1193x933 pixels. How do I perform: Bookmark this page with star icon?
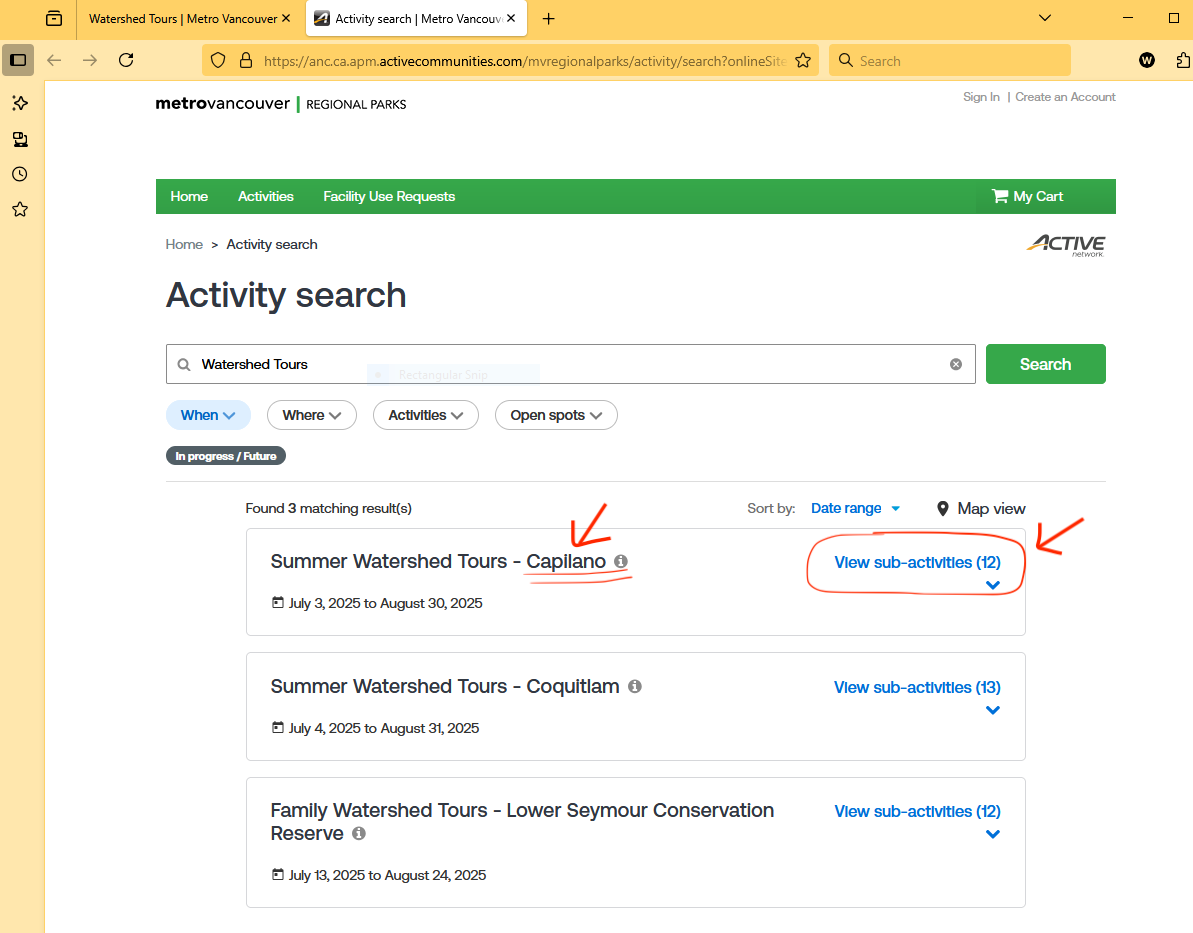click(x=802, y=61)
